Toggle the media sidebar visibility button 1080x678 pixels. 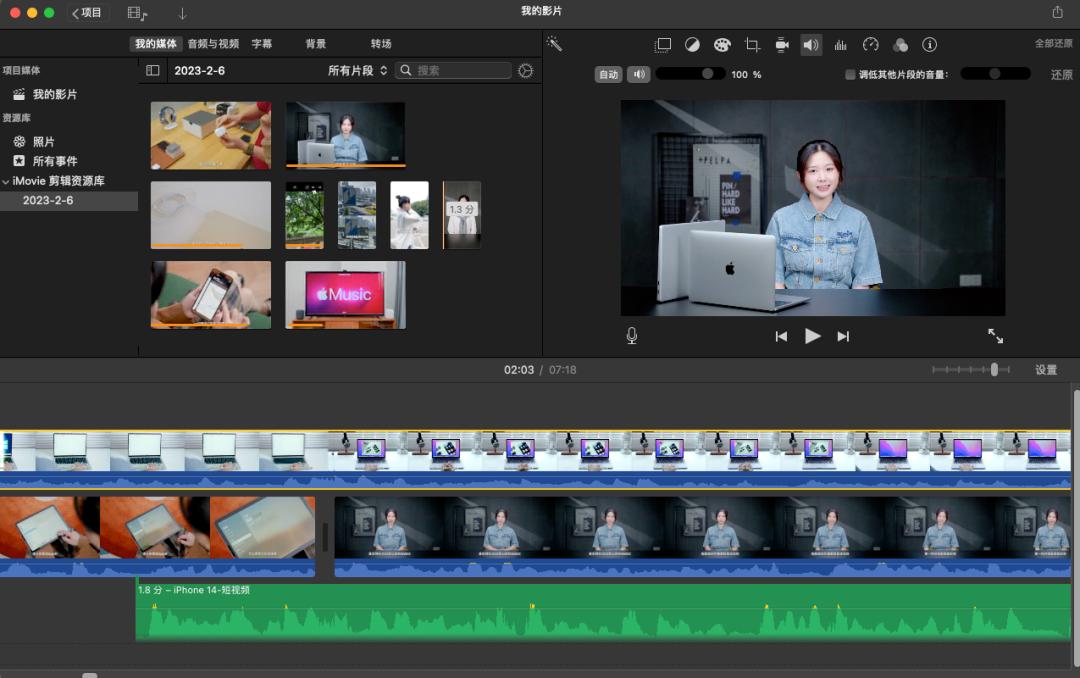pyautogui.click(x=153, y=71)
